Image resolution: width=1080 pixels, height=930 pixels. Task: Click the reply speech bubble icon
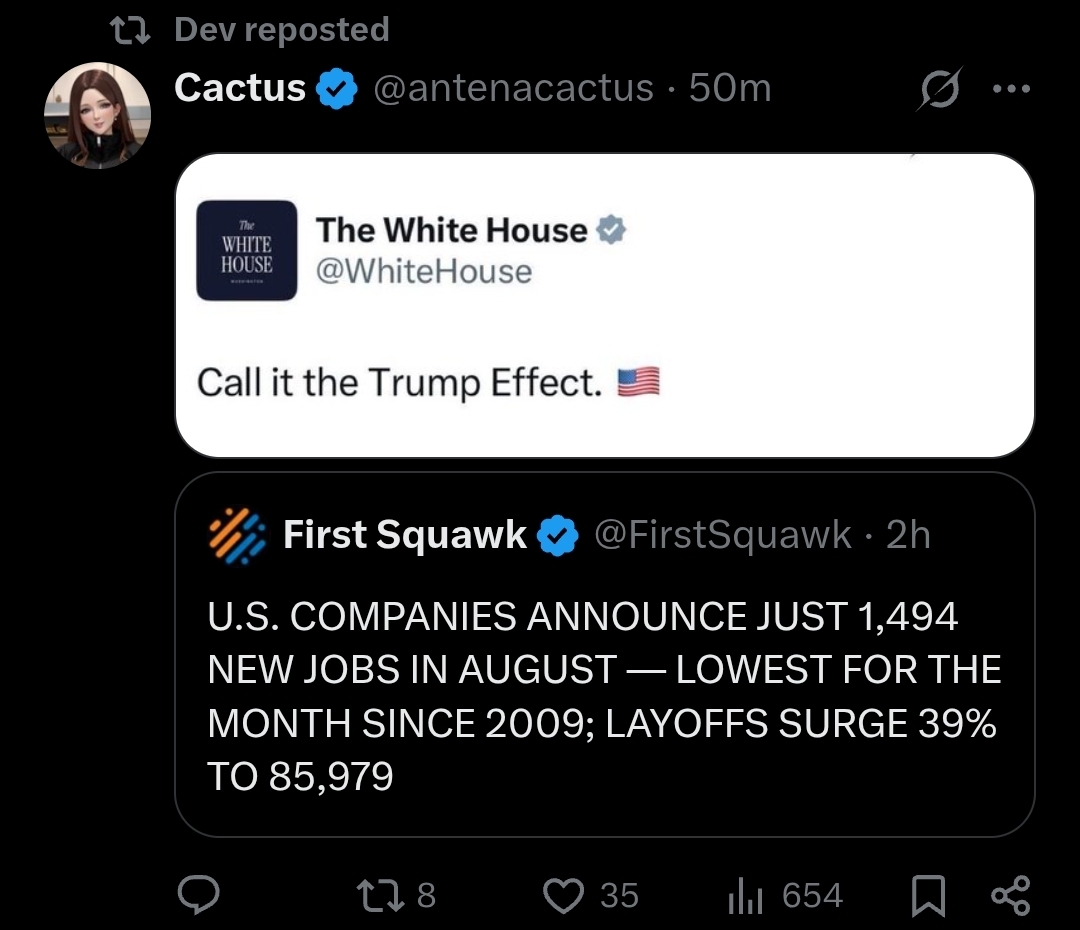pos(199,895)
